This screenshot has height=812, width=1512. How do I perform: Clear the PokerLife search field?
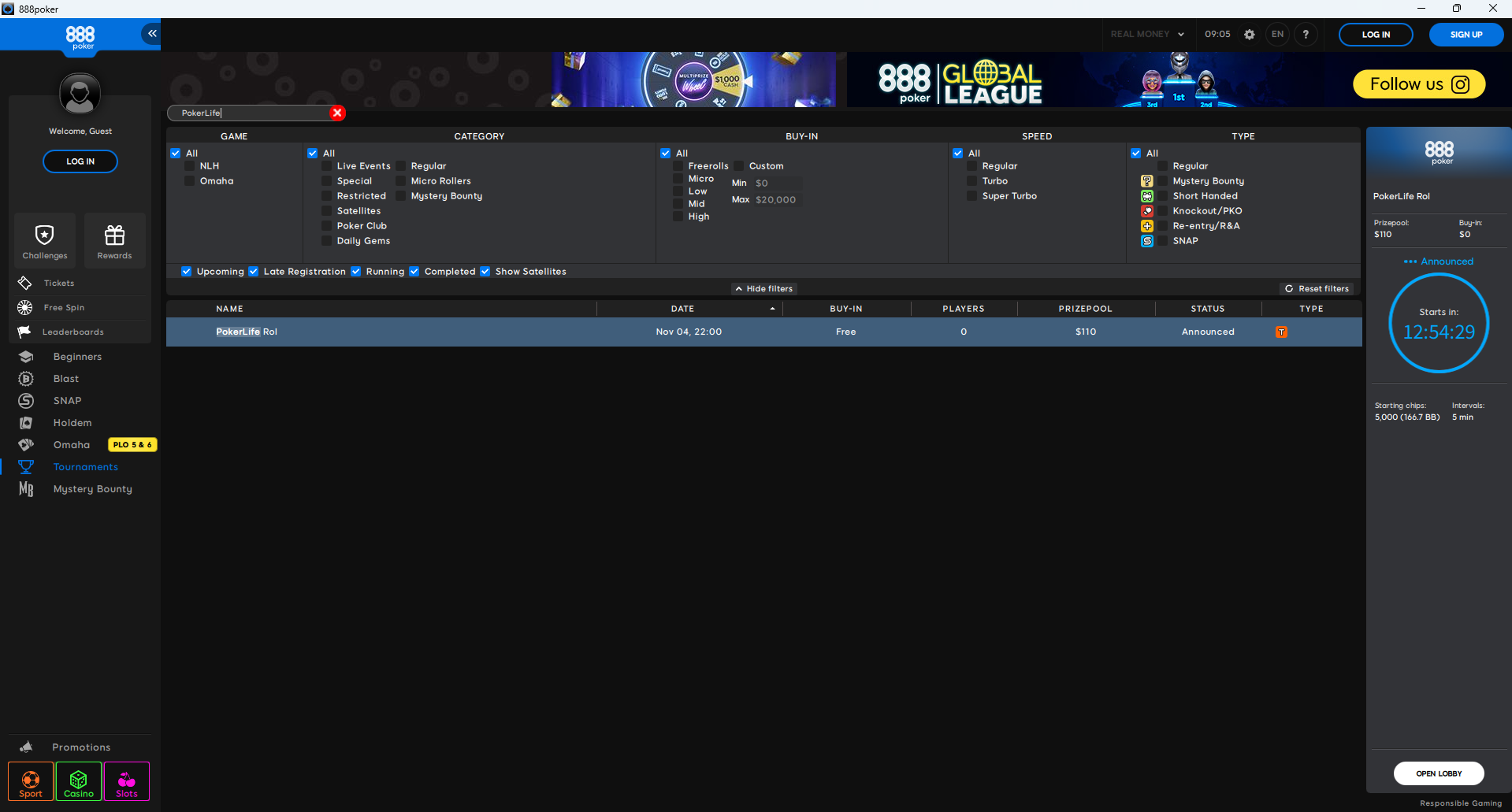pyautogui.click(x=337, y=113)
